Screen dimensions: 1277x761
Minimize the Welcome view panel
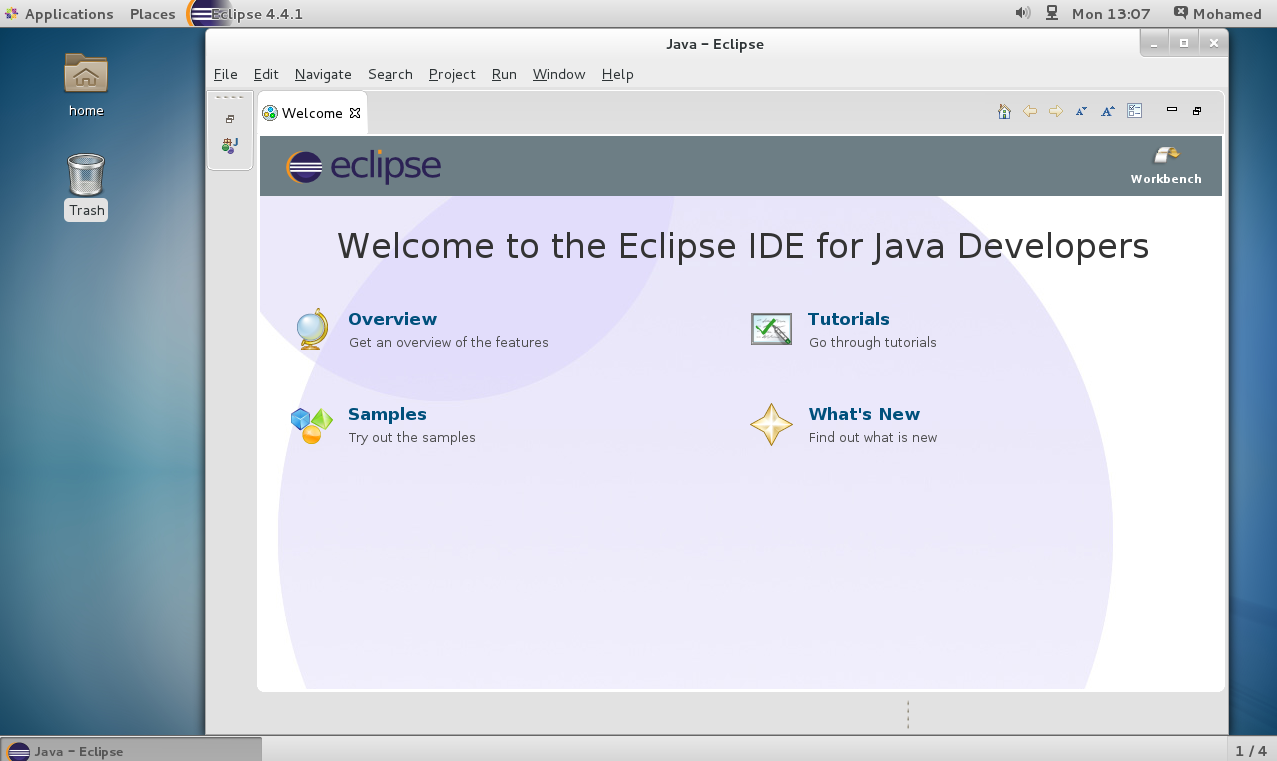pyautogui.click(x=1172, y=110)
